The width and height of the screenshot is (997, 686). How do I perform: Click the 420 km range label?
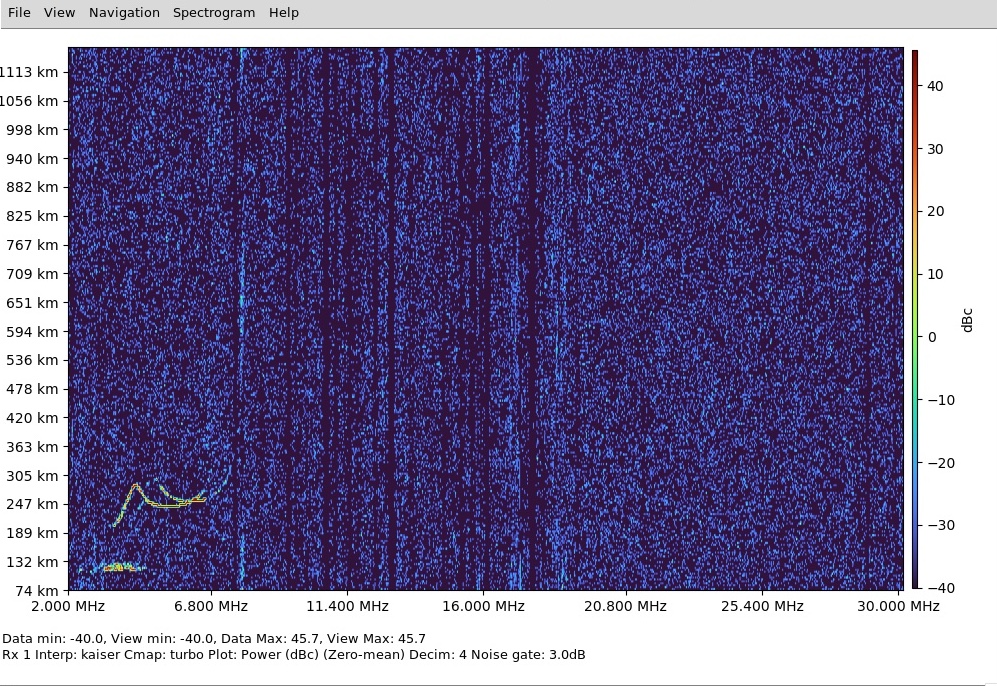coord(32,418)
